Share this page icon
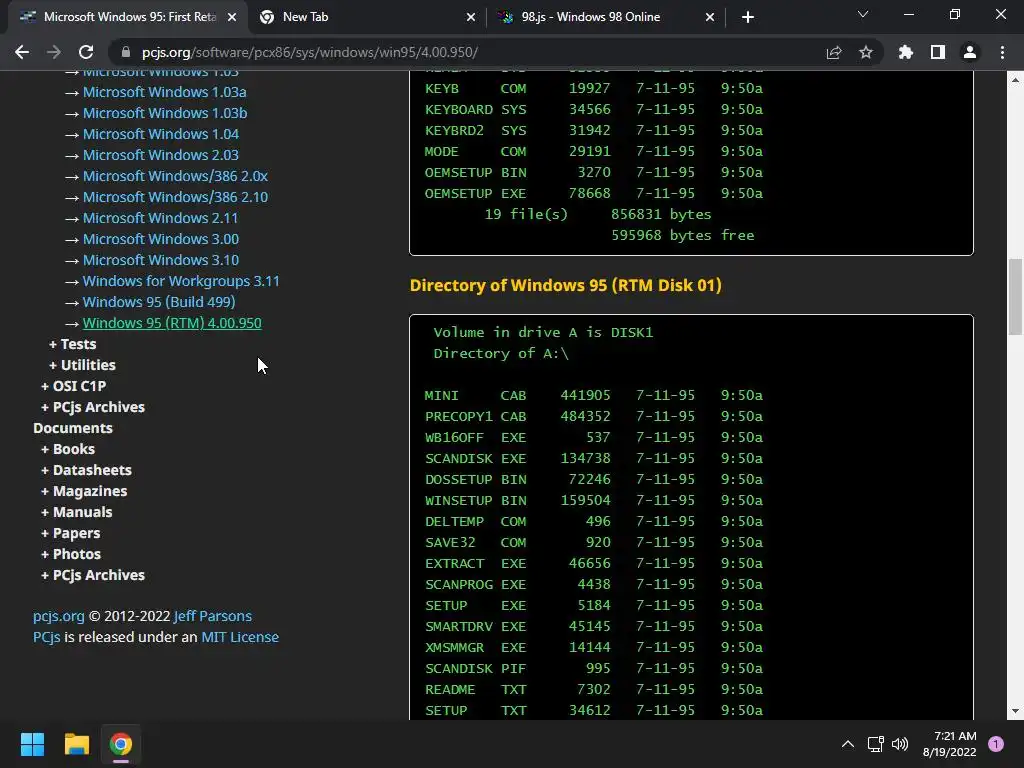Image resolution: width=1024 pixels, height=768 pixels. [834, 52]
